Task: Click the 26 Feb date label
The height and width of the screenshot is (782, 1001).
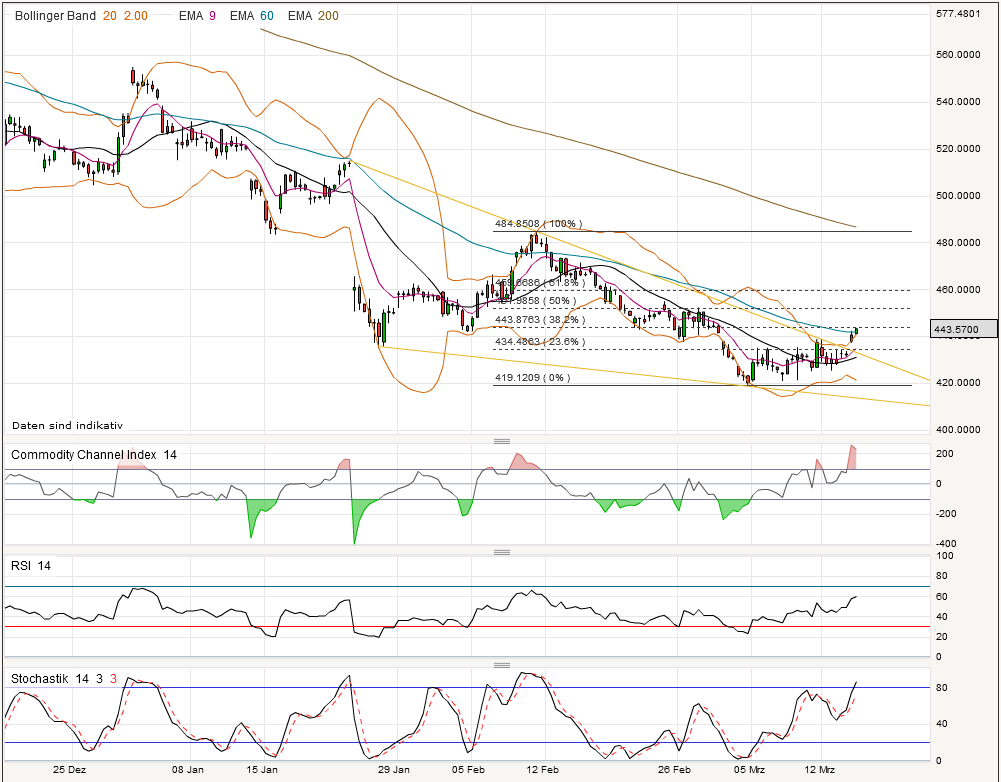Action: 675,769
